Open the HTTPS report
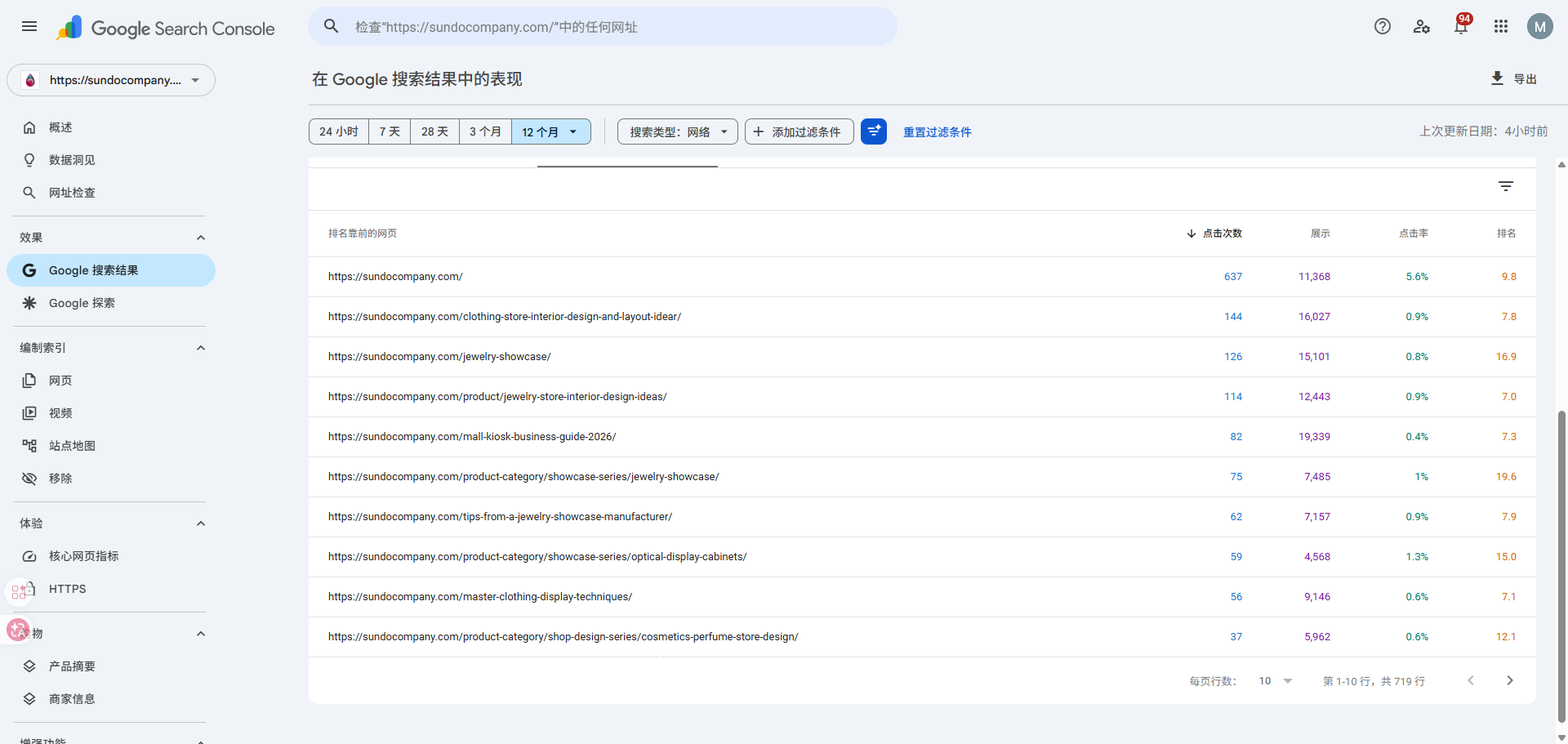 pyautogui.click(x=111, y=589)
